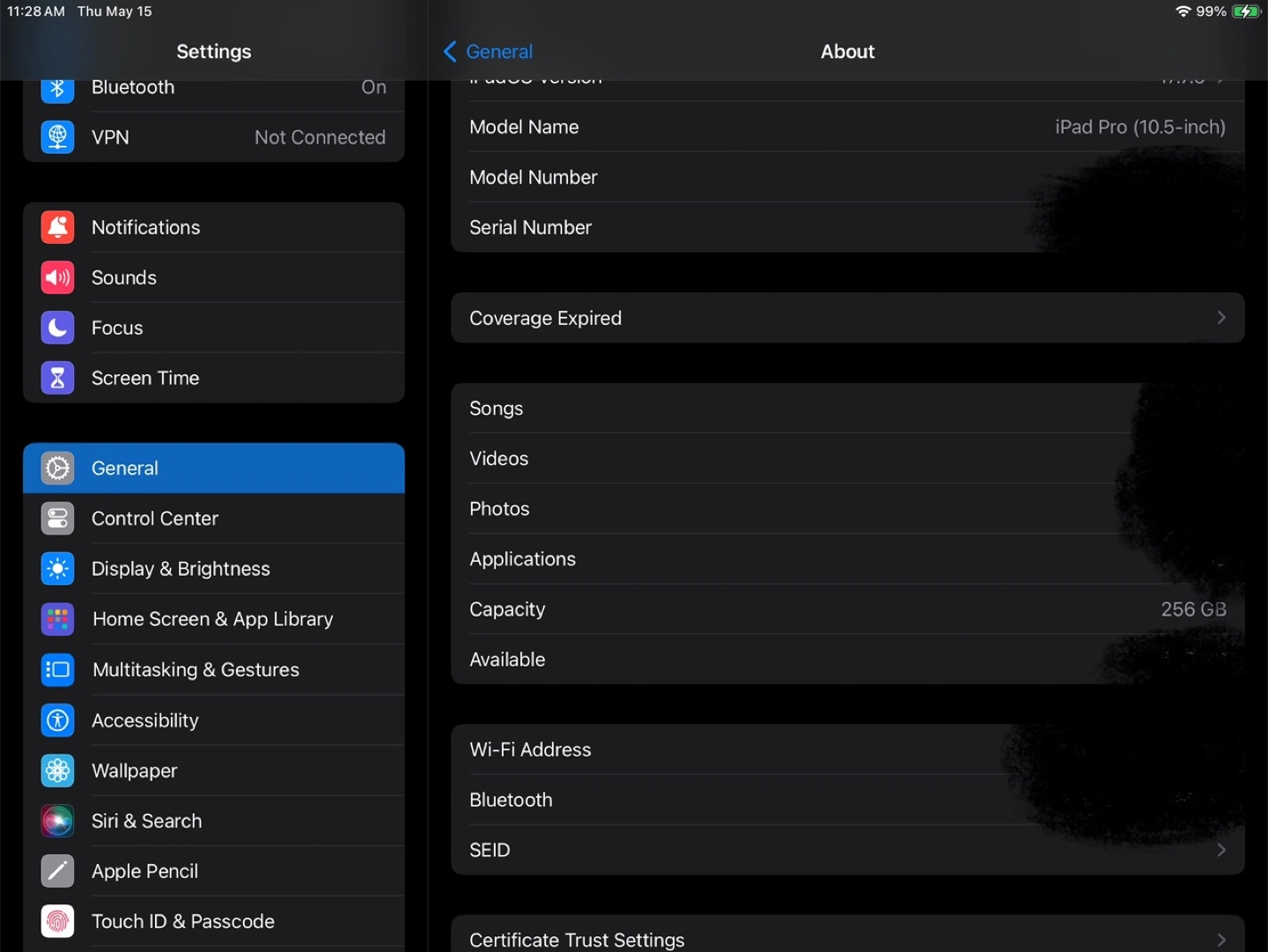Screen dimensions: 1268x952
Task: Tap the Wallpaper flower icon
Action: point(57,771)
